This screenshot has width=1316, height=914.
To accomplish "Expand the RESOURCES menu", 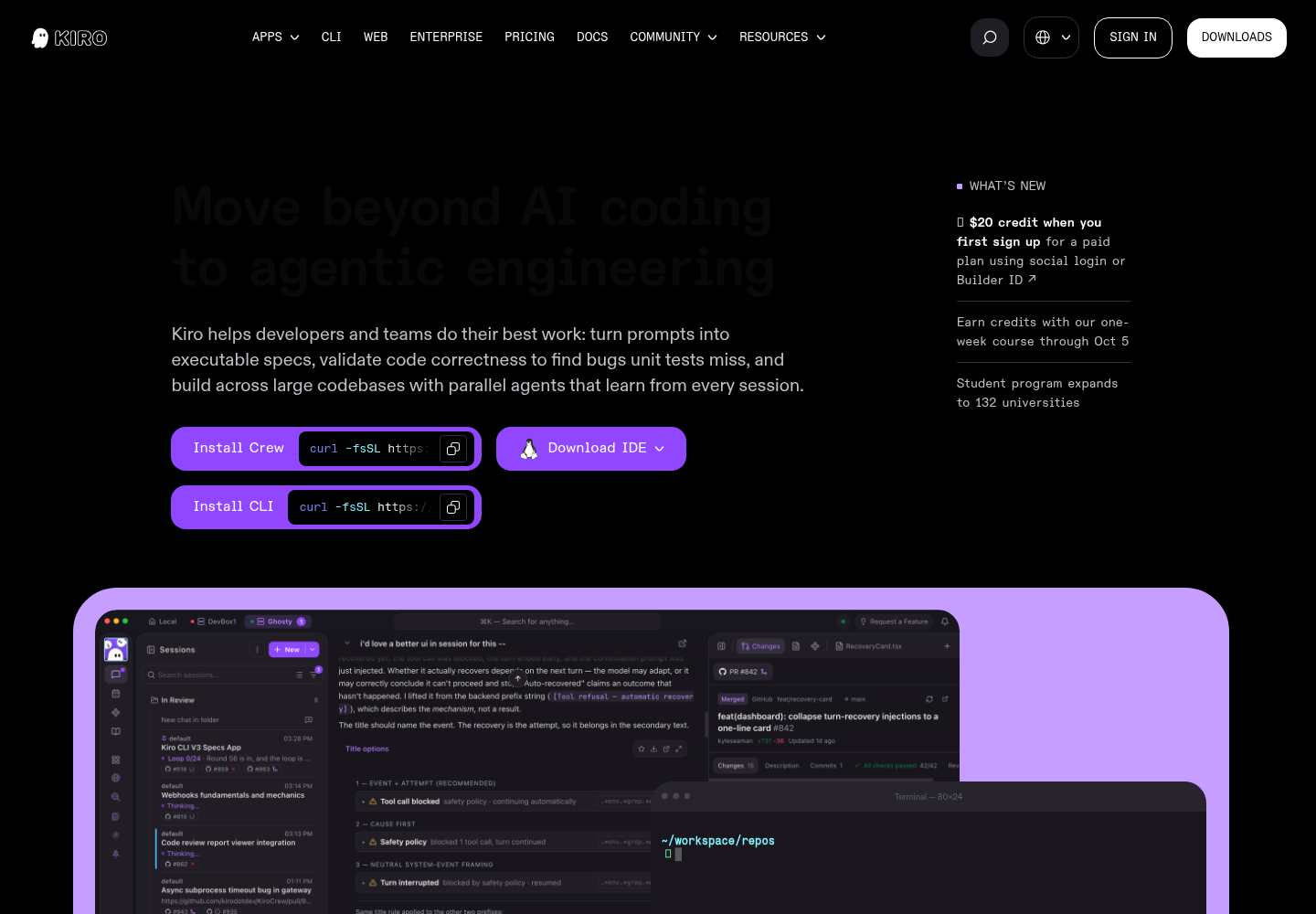I will 782,37.
